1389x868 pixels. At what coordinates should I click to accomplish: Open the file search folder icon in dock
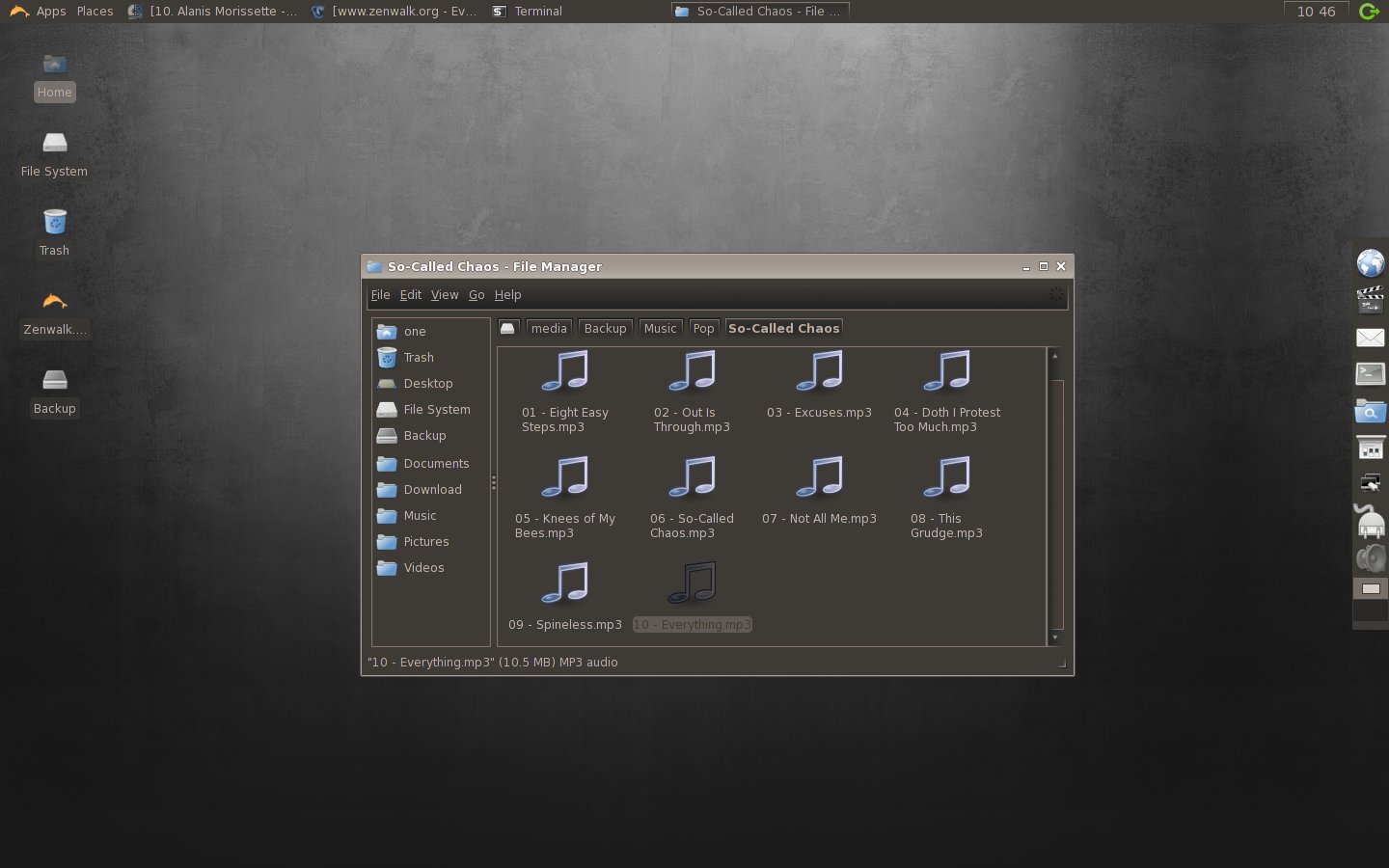[1371, 412]
